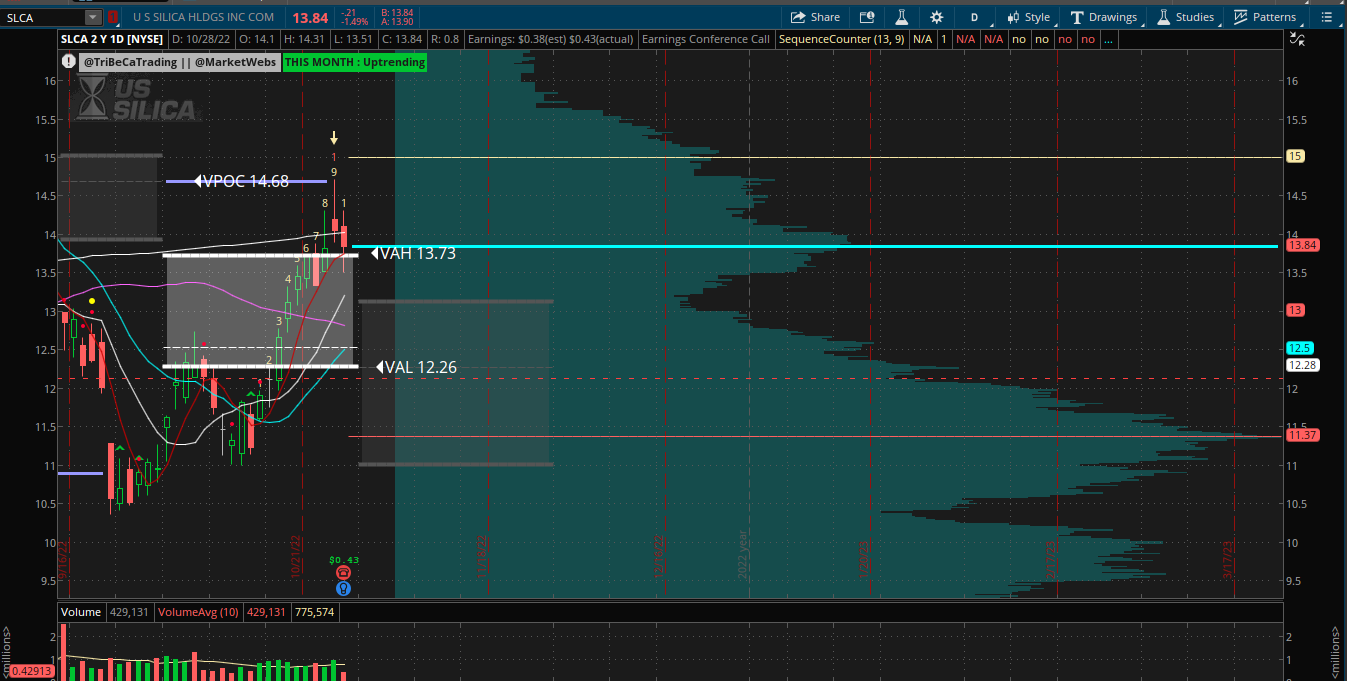Click the SLCA 2 Y 1D [NYSE] label
1347x681 pixels.
click(110, 39)
